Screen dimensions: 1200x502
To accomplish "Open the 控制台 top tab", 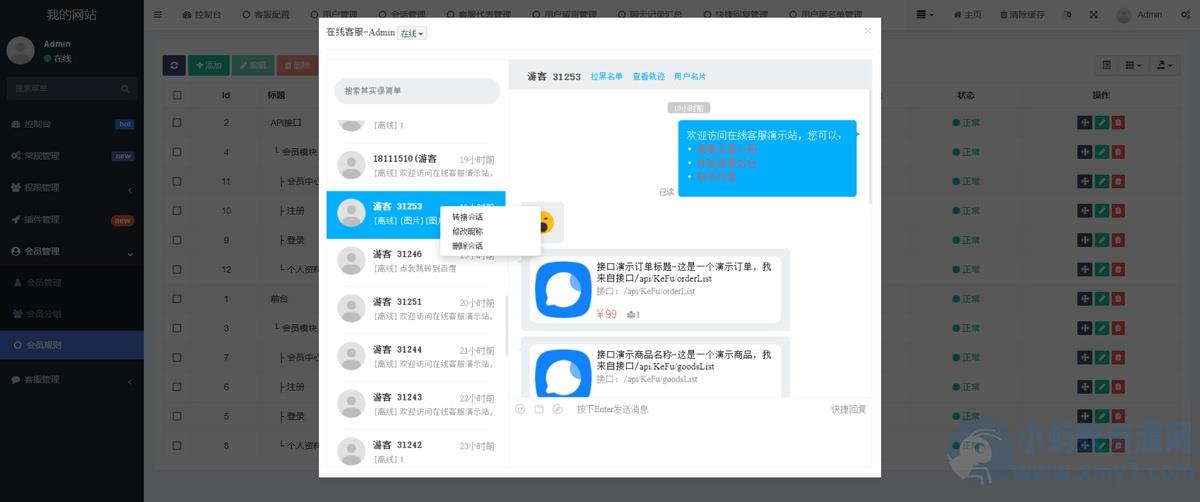I will point(202,15).
